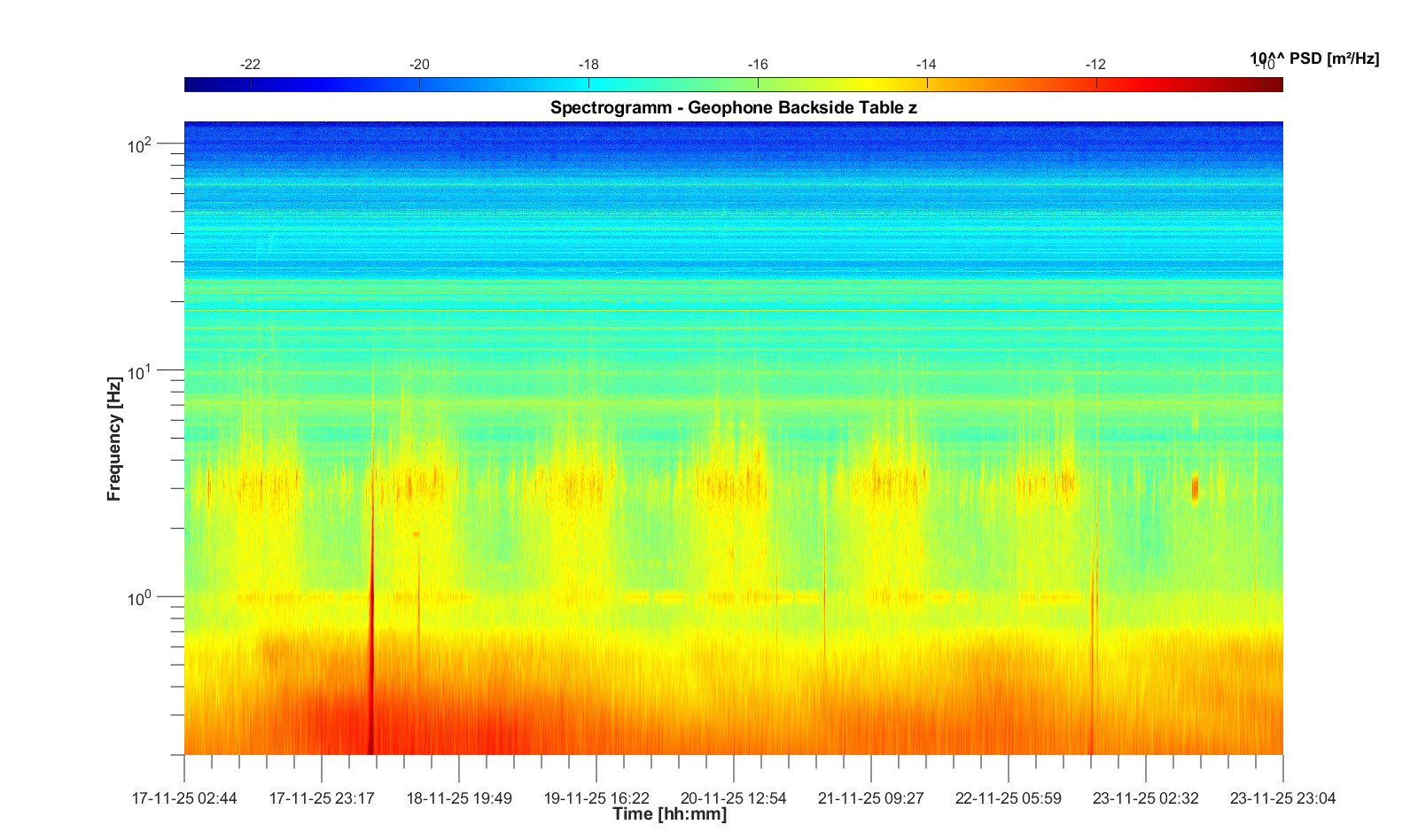Click the -14 colorbar tick label

coord(926,65)
